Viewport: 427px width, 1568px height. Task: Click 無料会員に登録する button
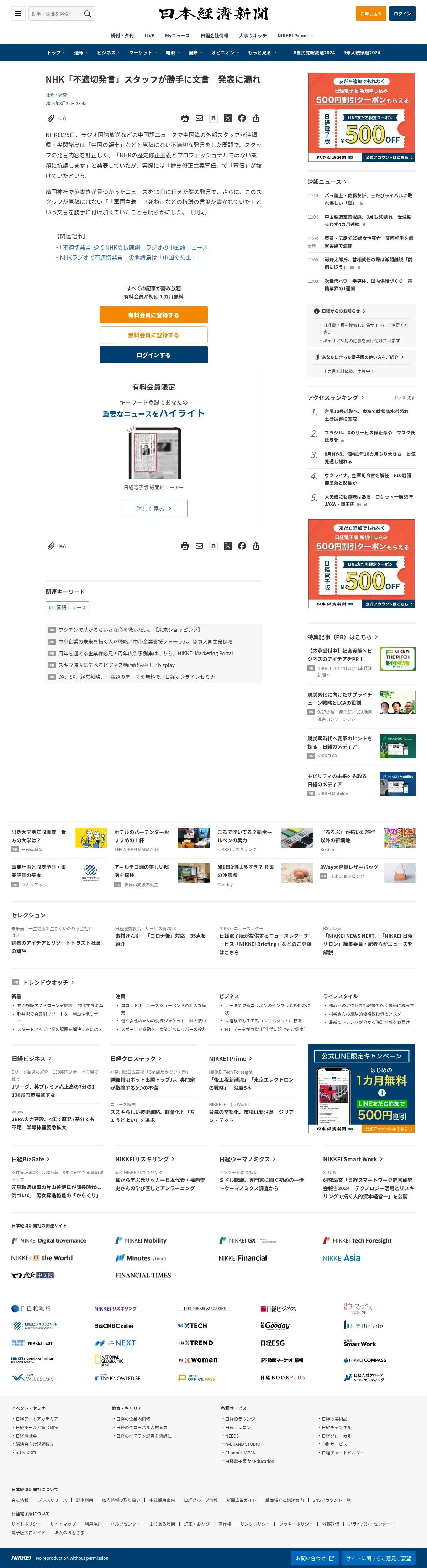point(153,335)
